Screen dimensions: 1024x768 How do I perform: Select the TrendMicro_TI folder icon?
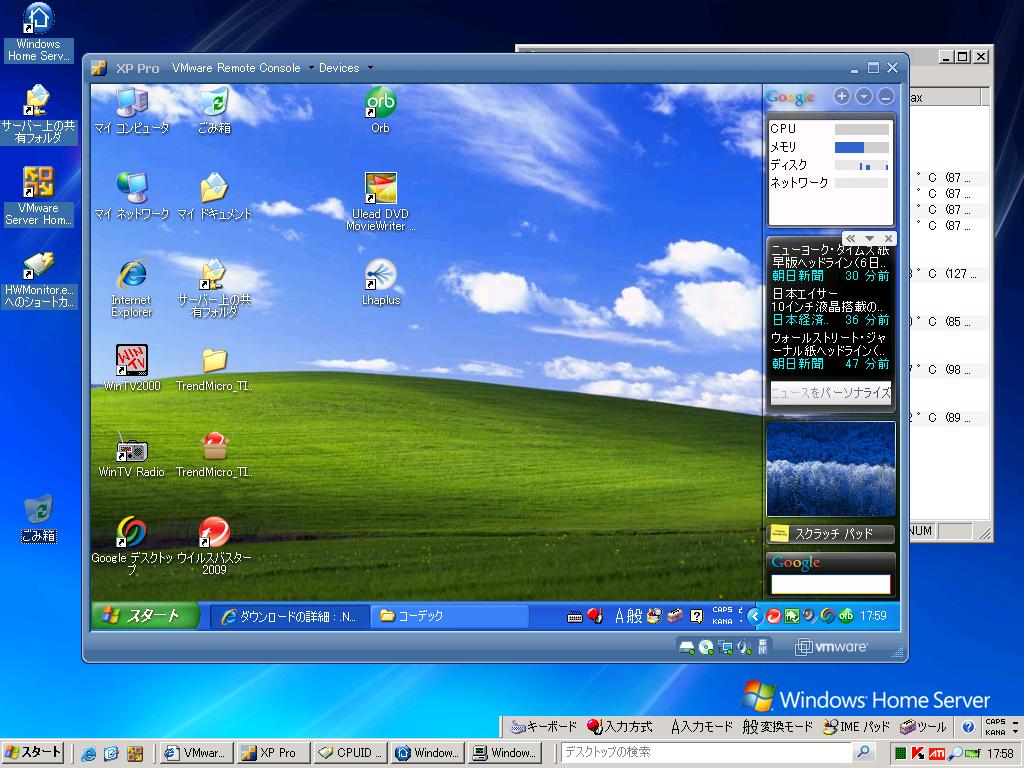214,368
